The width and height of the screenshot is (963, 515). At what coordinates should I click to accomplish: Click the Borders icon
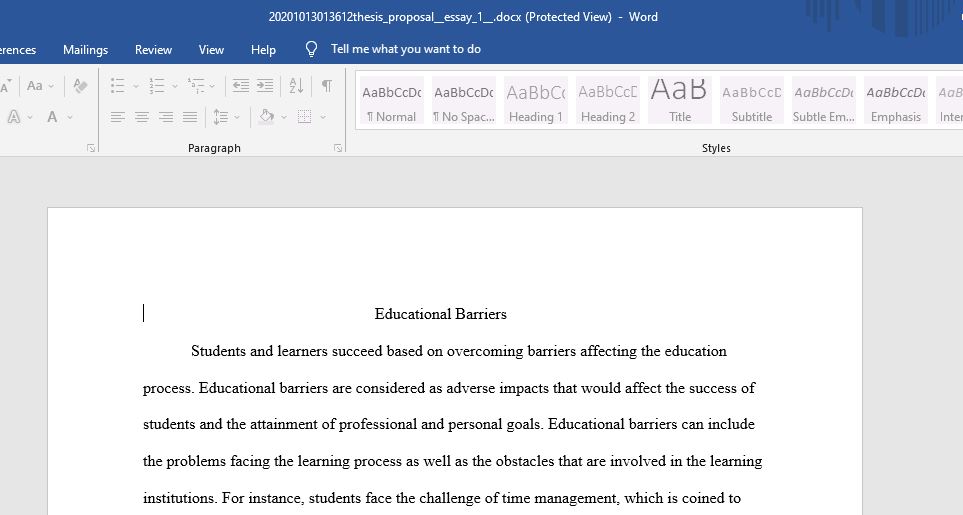(305, 117)
